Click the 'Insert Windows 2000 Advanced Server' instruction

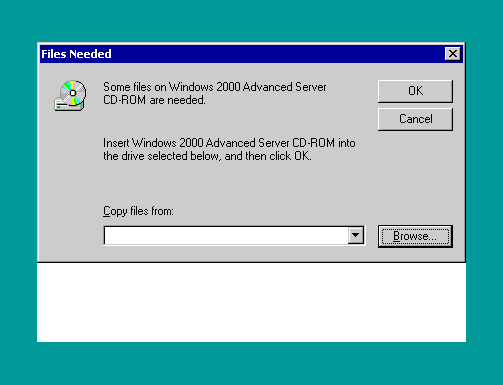229,149
